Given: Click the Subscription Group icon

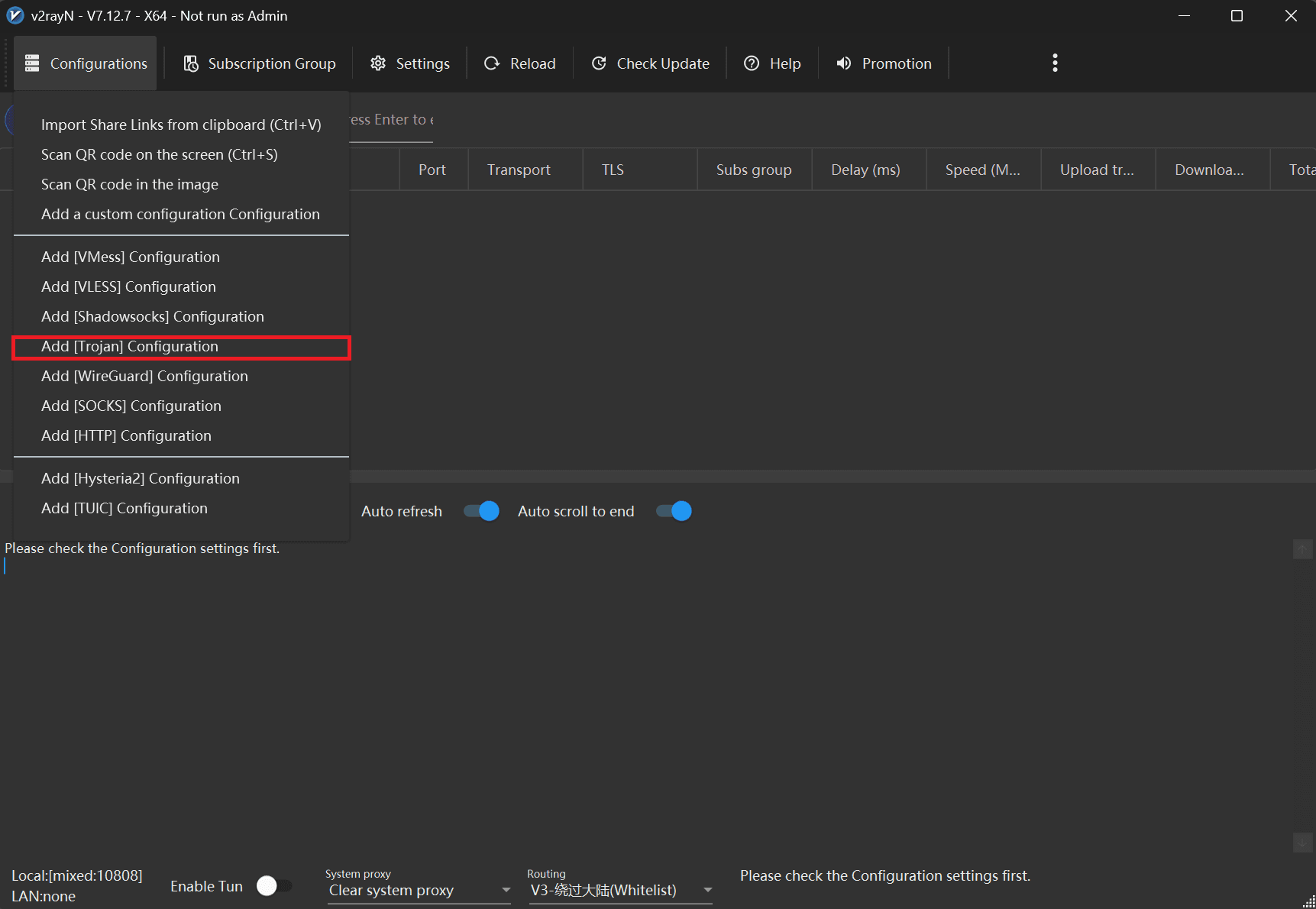Looking at the screenshot, I should (x=191, y=63).
